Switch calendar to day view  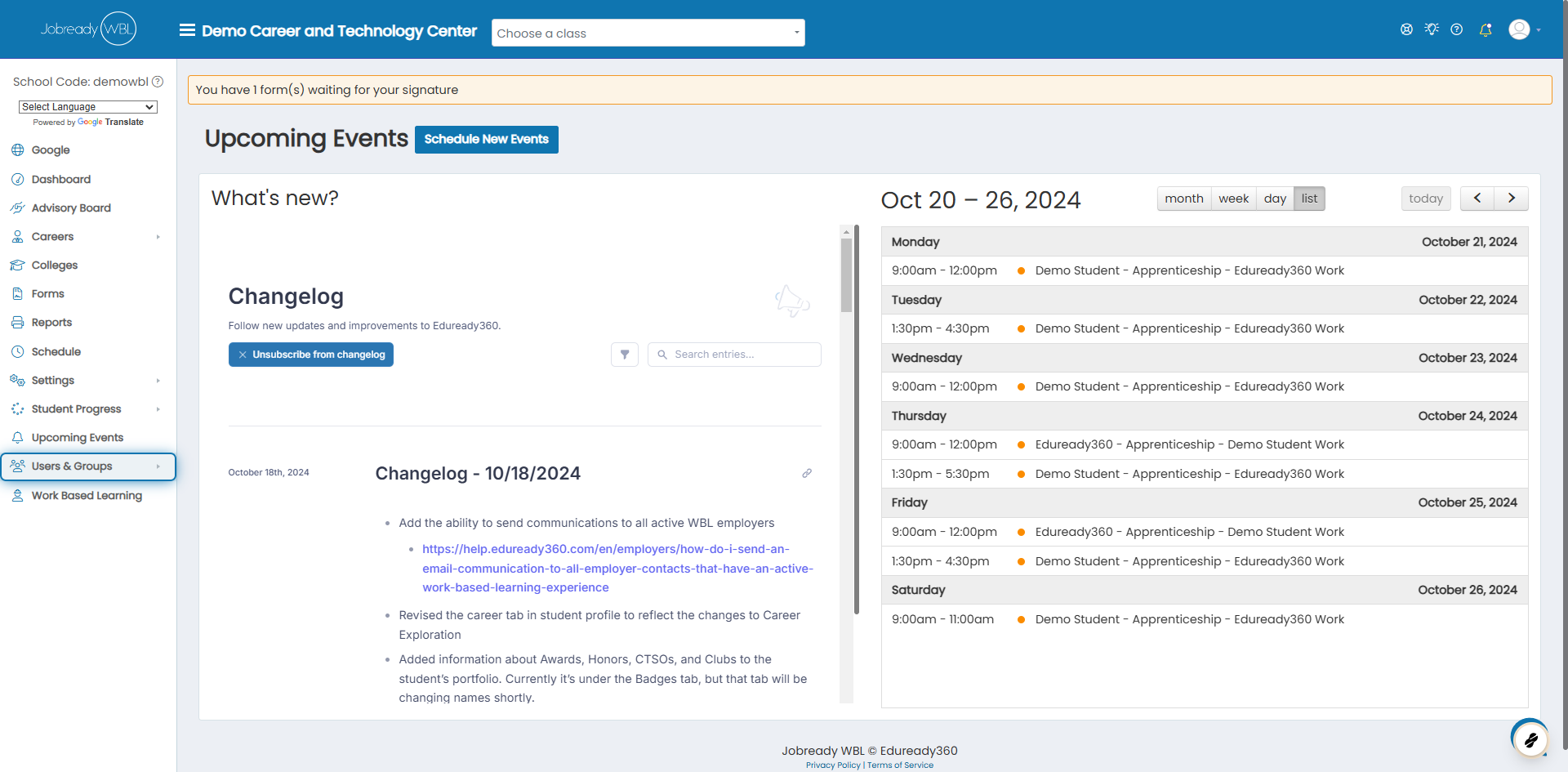coord(1275,199)
